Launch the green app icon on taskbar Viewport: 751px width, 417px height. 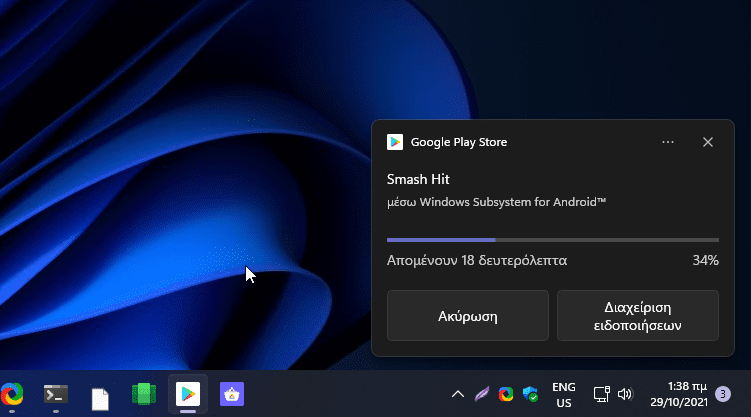[x=144, y=394]
